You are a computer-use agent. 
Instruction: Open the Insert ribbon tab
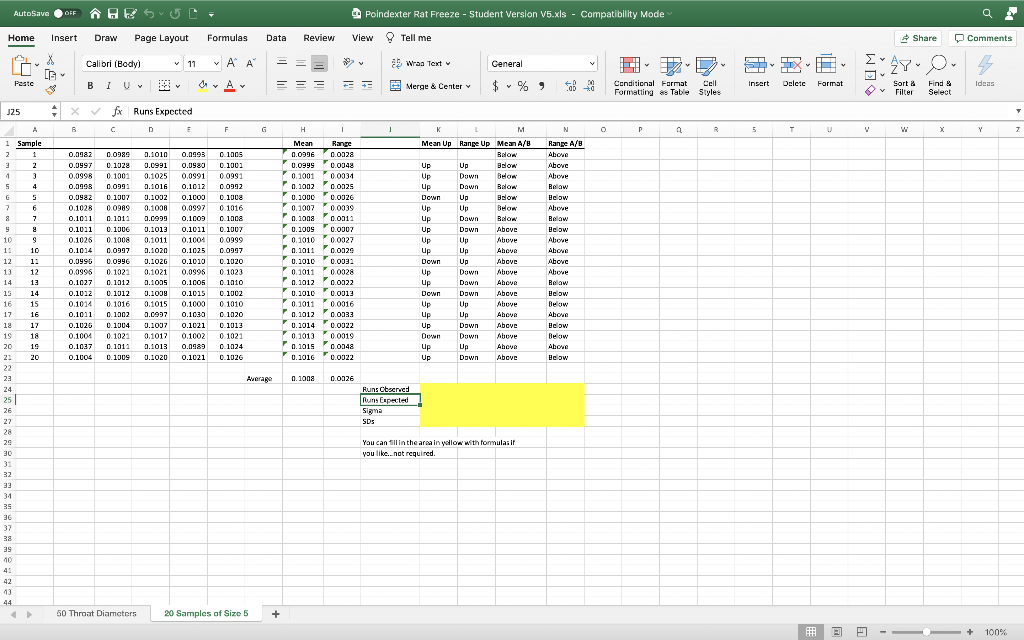[64, 38]
